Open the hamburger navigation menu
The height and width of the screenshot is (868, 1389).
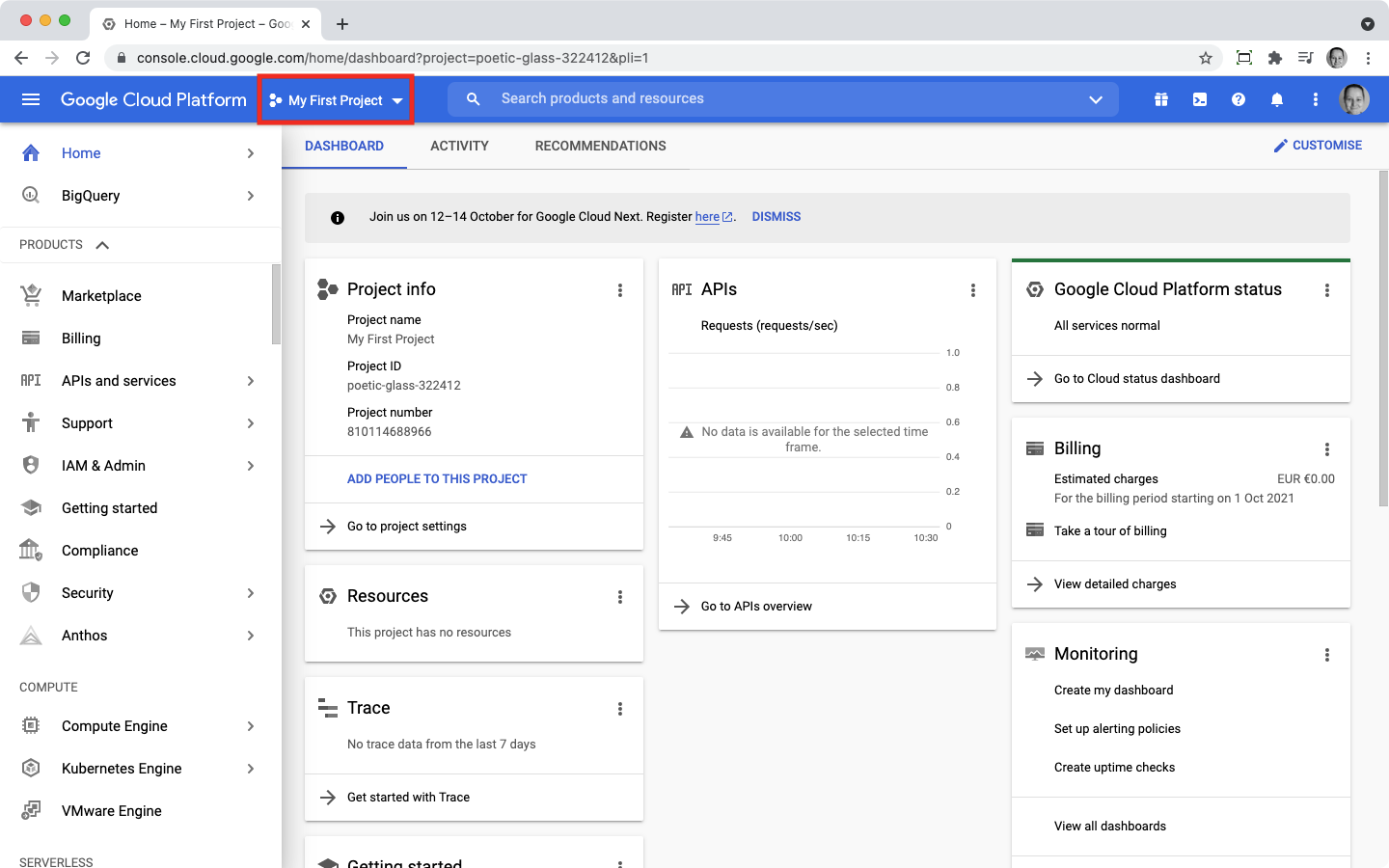(x=31, y=99)
